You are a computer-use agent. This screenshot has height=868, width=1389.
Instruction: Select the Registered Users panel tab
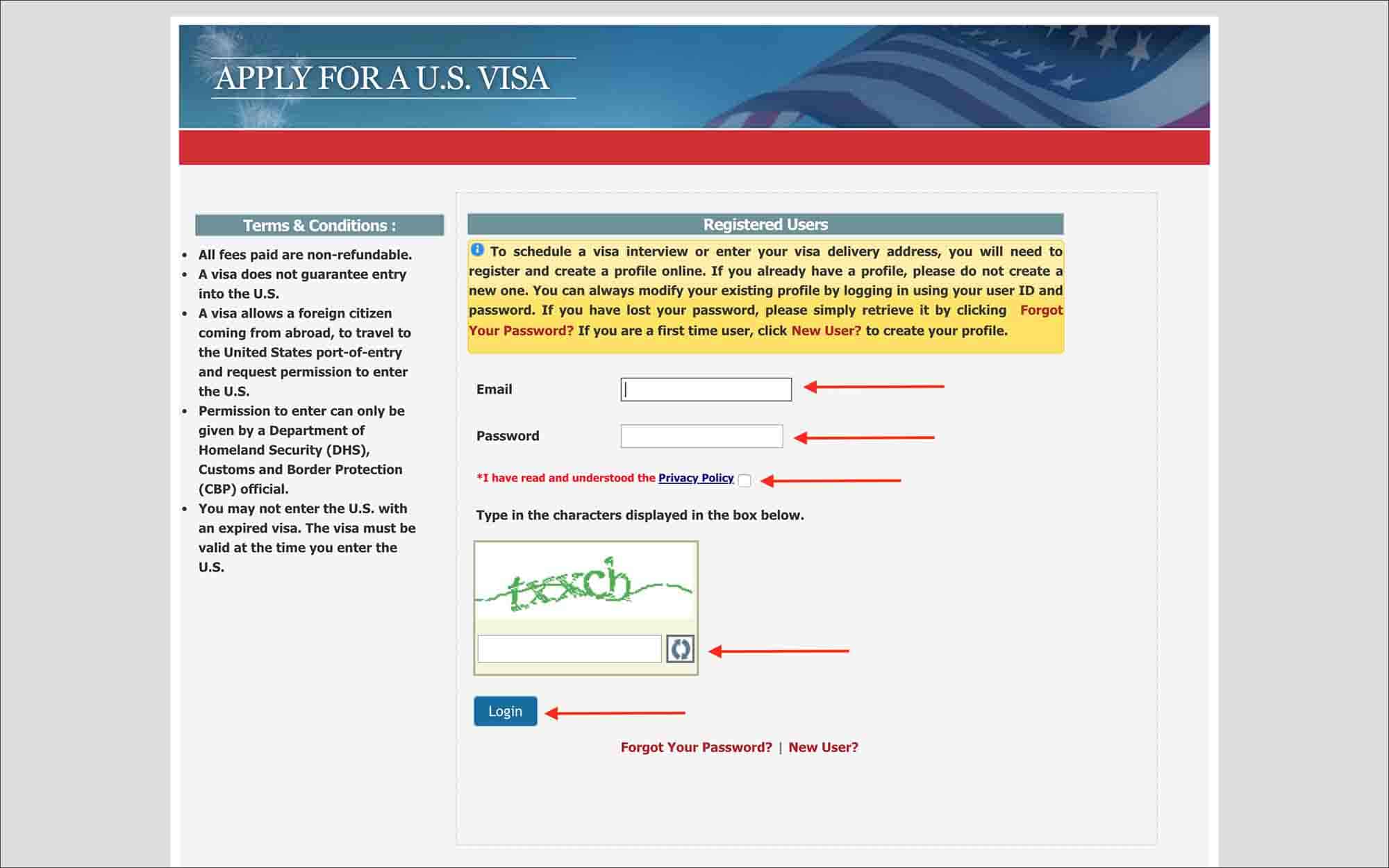click(767, 224)
